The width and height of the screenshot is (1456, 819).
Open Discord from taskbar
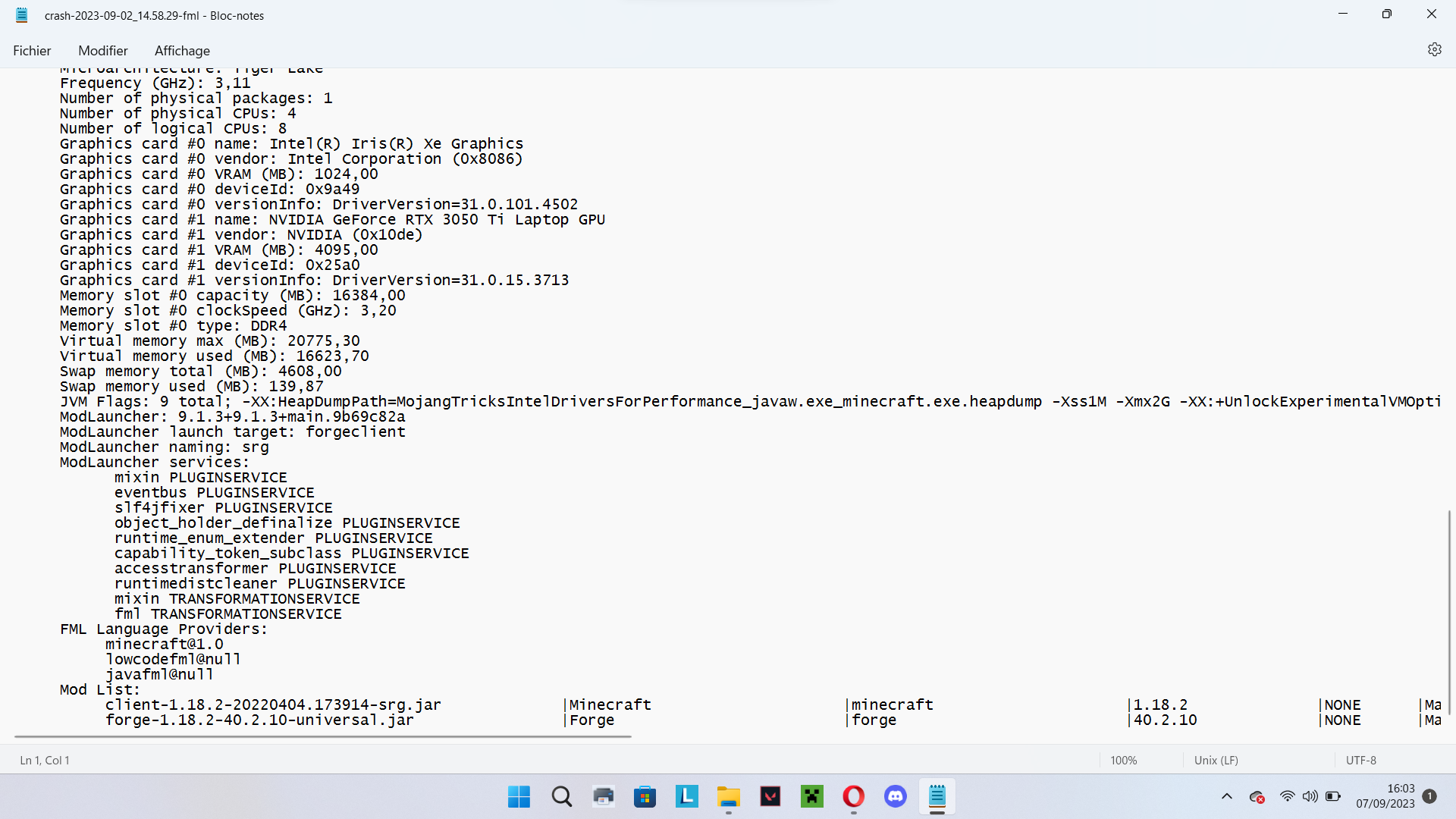(896, 796)
